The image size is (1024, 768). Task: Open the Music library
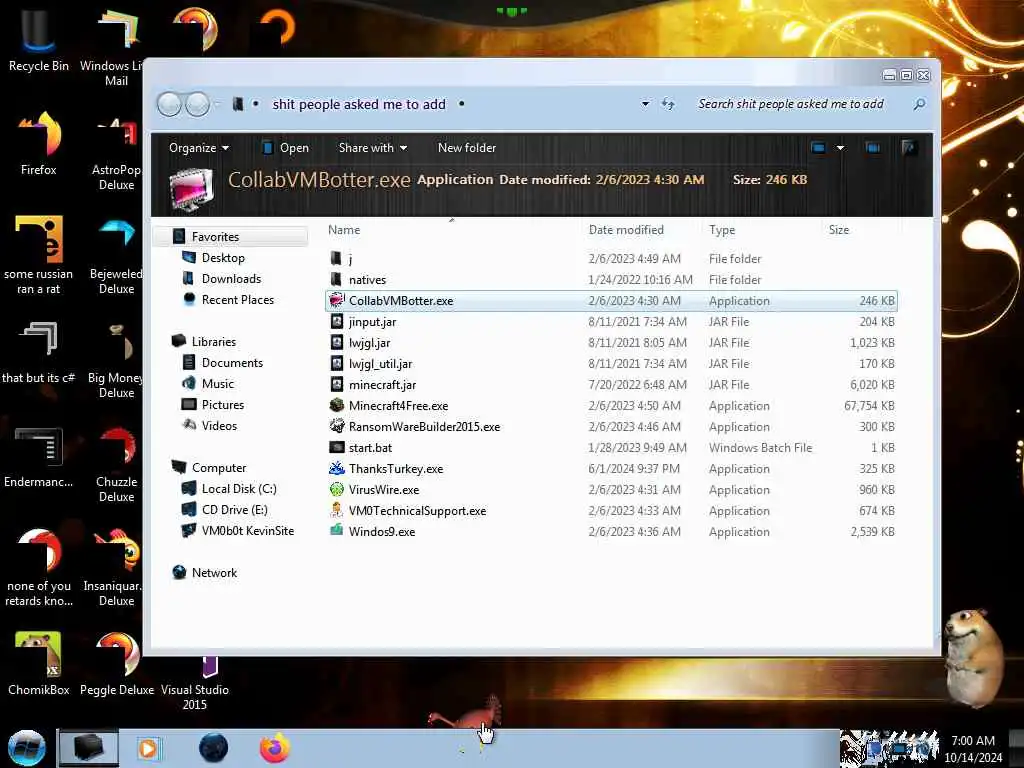coord(217,383)
